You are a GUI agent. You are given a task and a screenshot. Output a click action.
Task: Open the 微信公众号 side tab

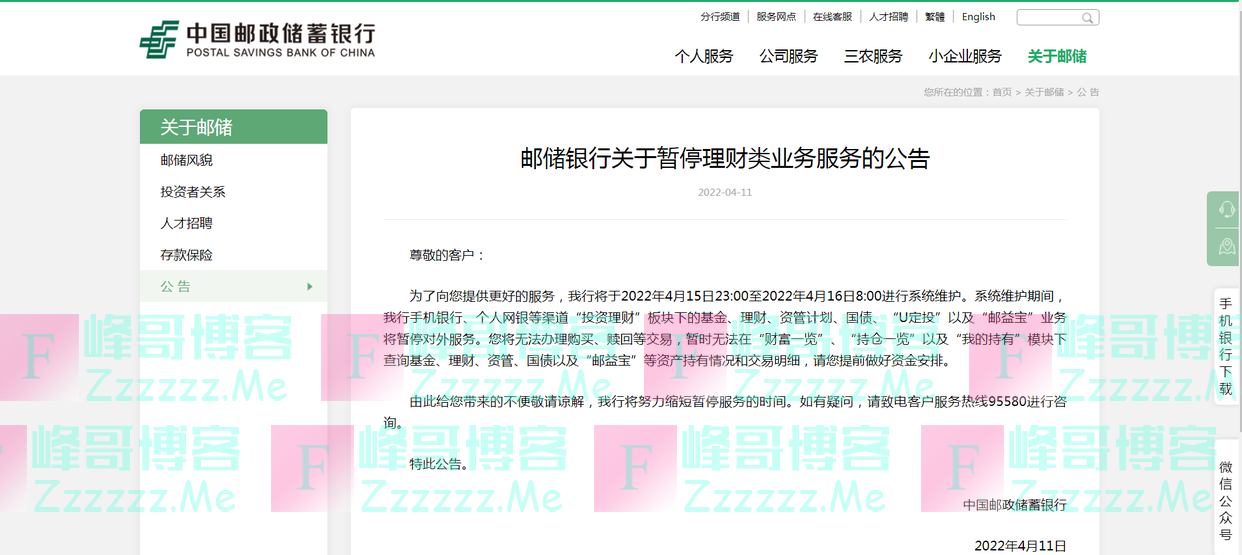(x=1226, y=501)
